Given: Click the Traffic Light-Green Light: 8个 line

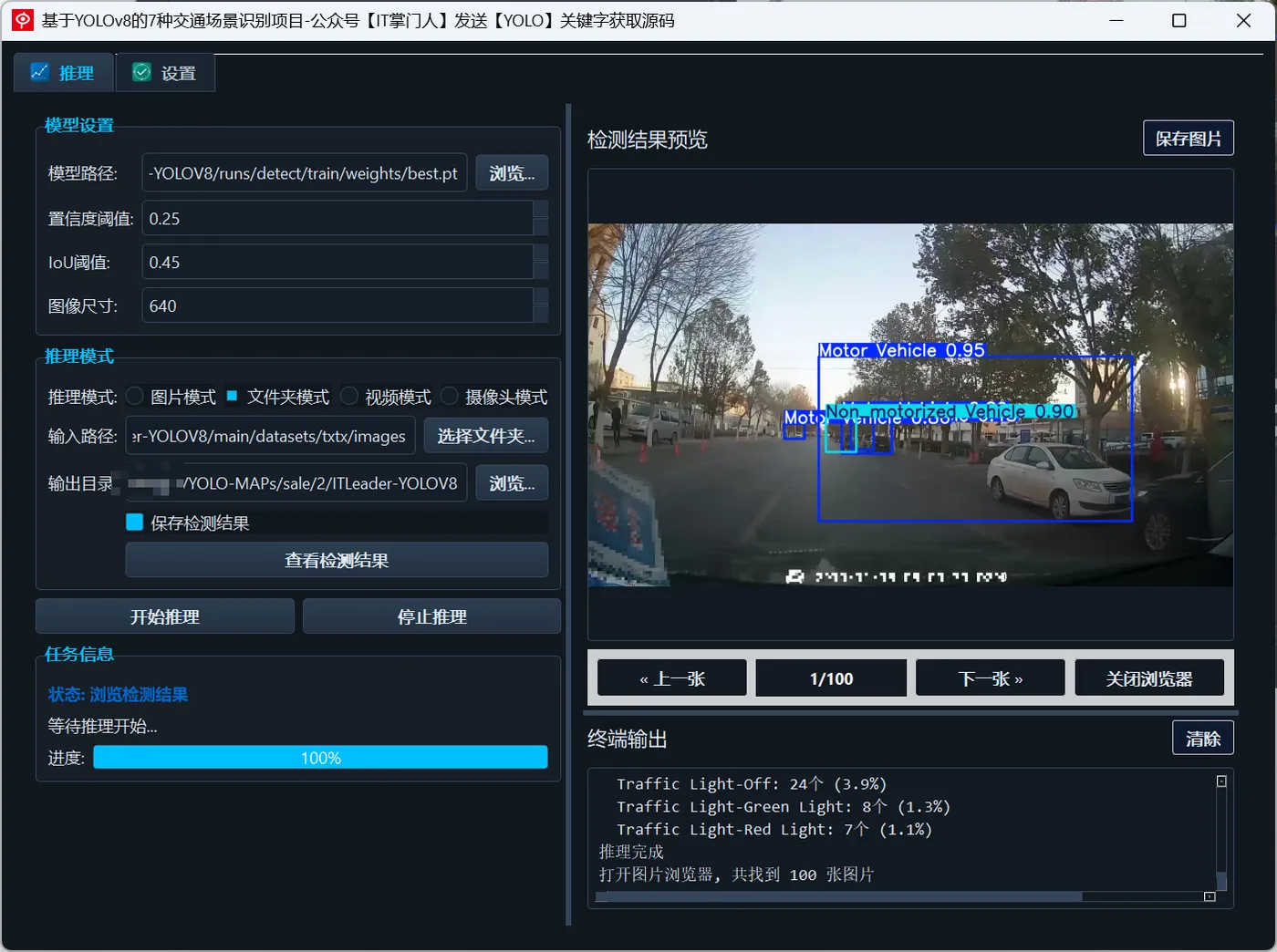Looking at the screenshot, I should (x=783, y=807).
